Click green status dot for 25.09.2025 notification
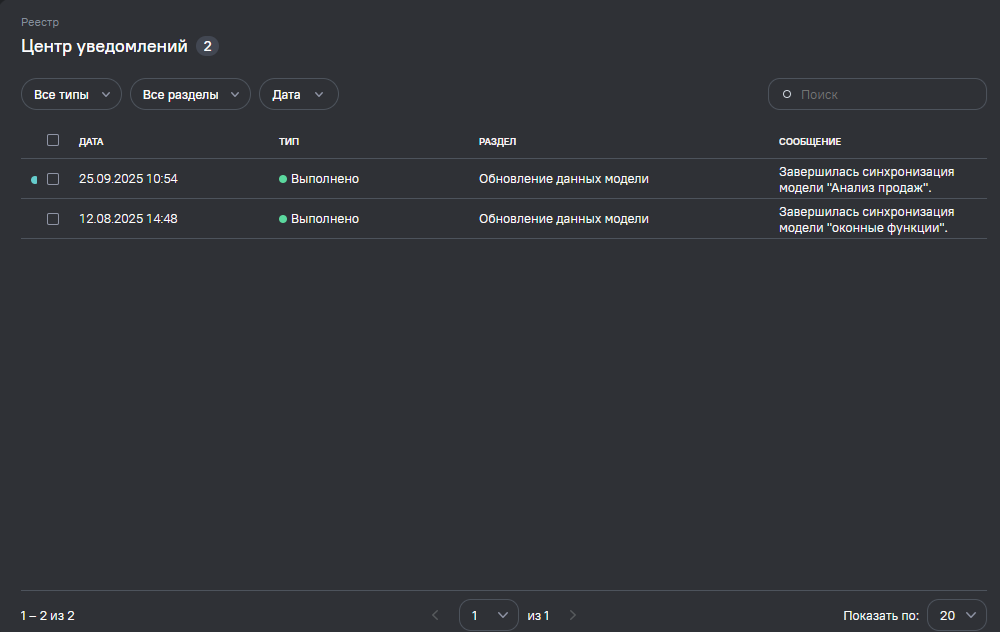Image resolution: width=1000 pixels, height=632 pixels. 283,179
